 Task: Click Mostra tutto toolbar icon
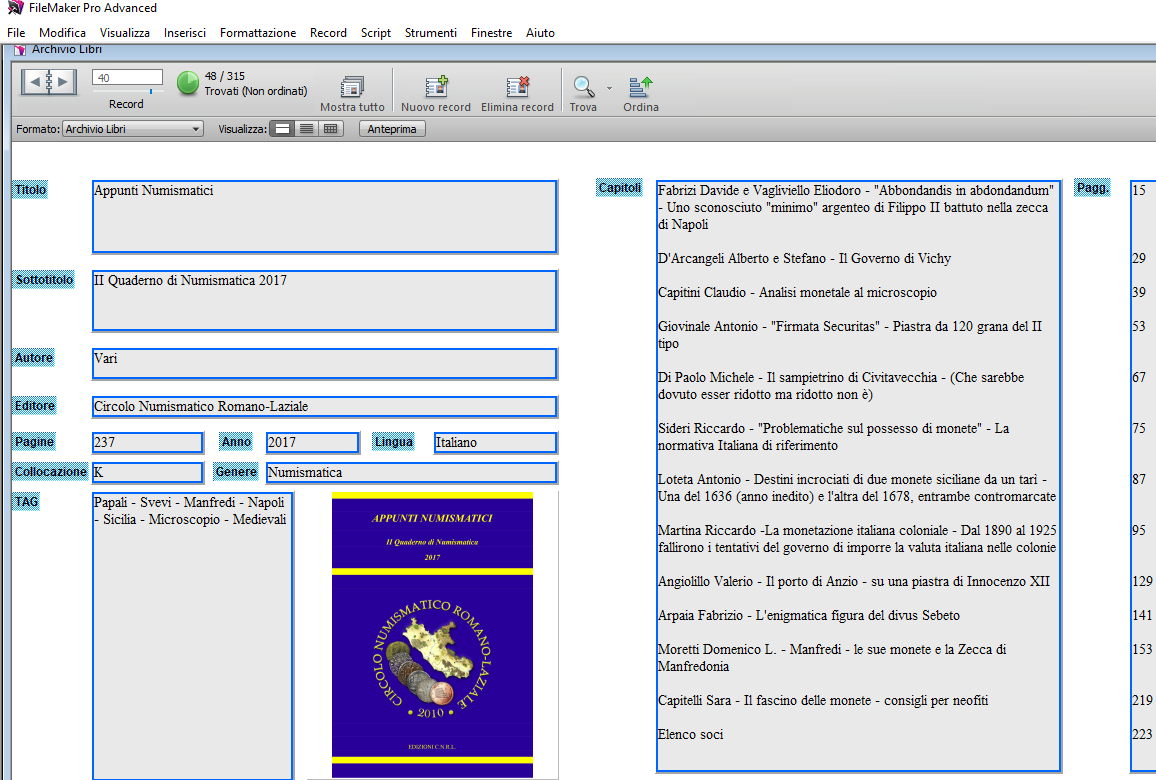coord(352,87)
